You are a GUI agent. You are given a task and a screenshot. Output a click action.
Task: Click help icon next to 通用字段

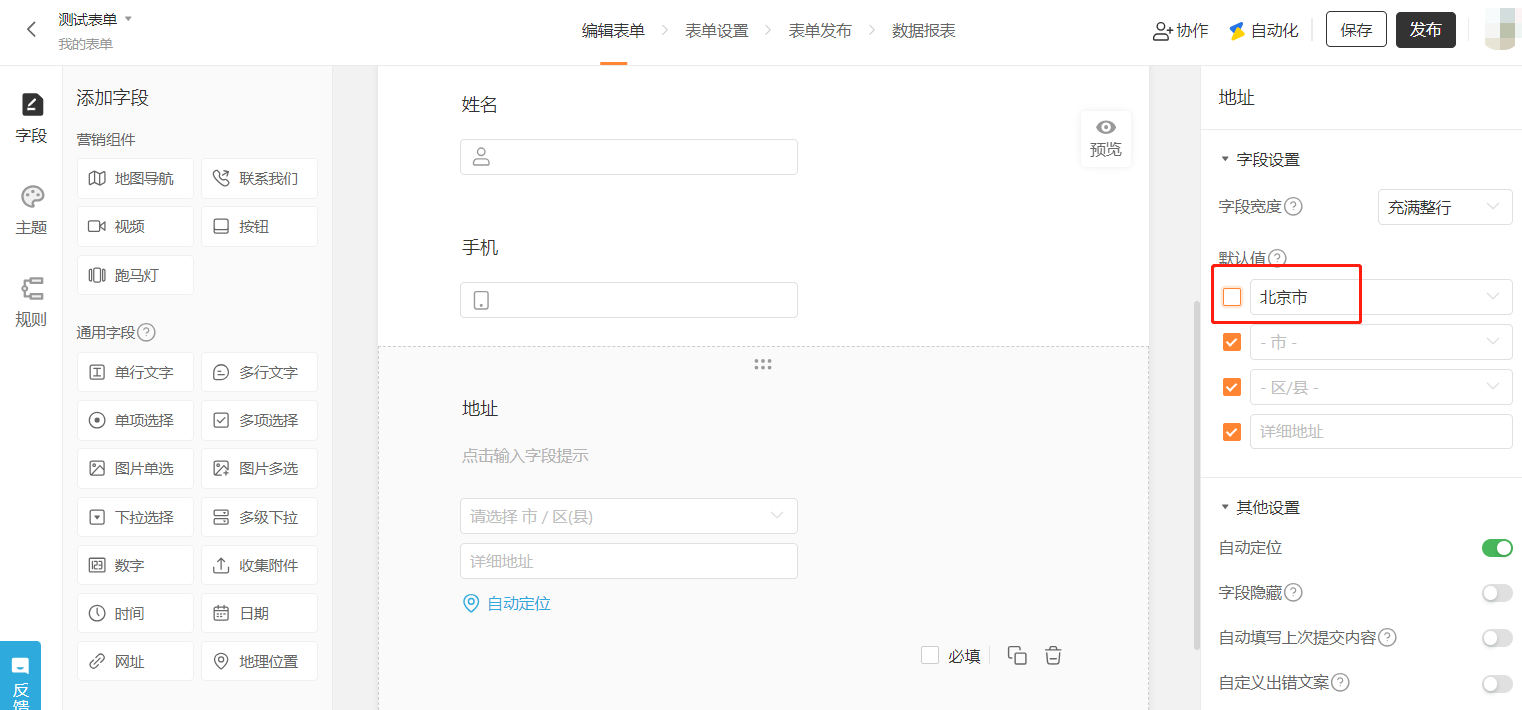[x=146, y=332]
